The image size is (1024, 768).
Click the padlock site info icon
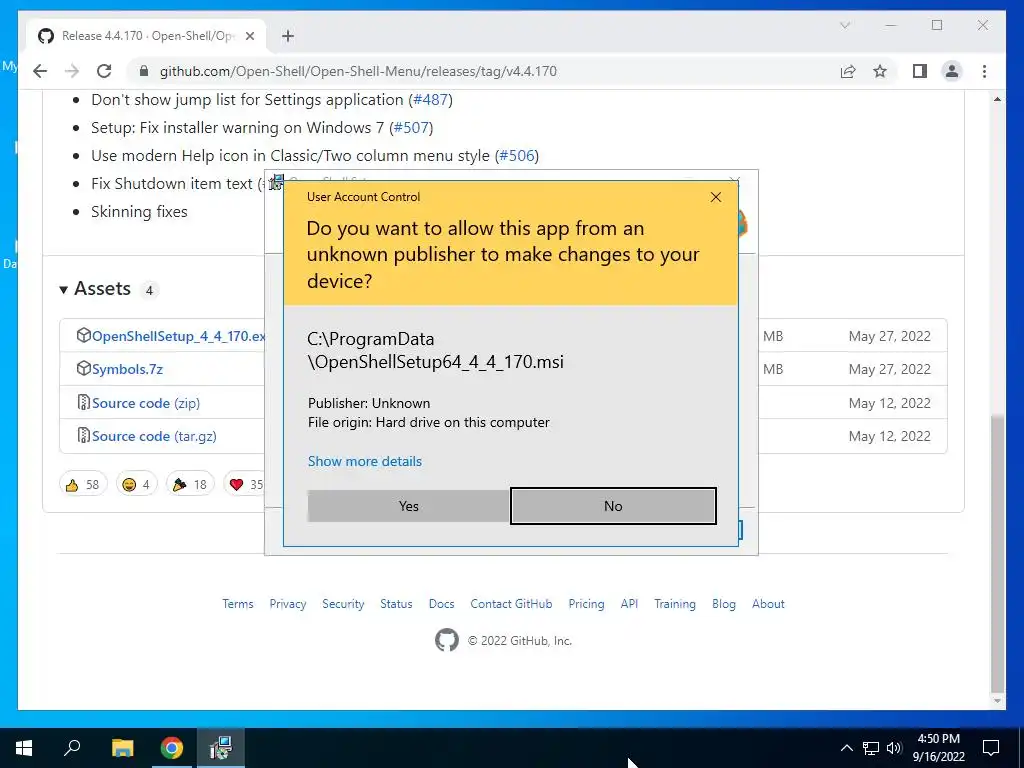point(144,71)
